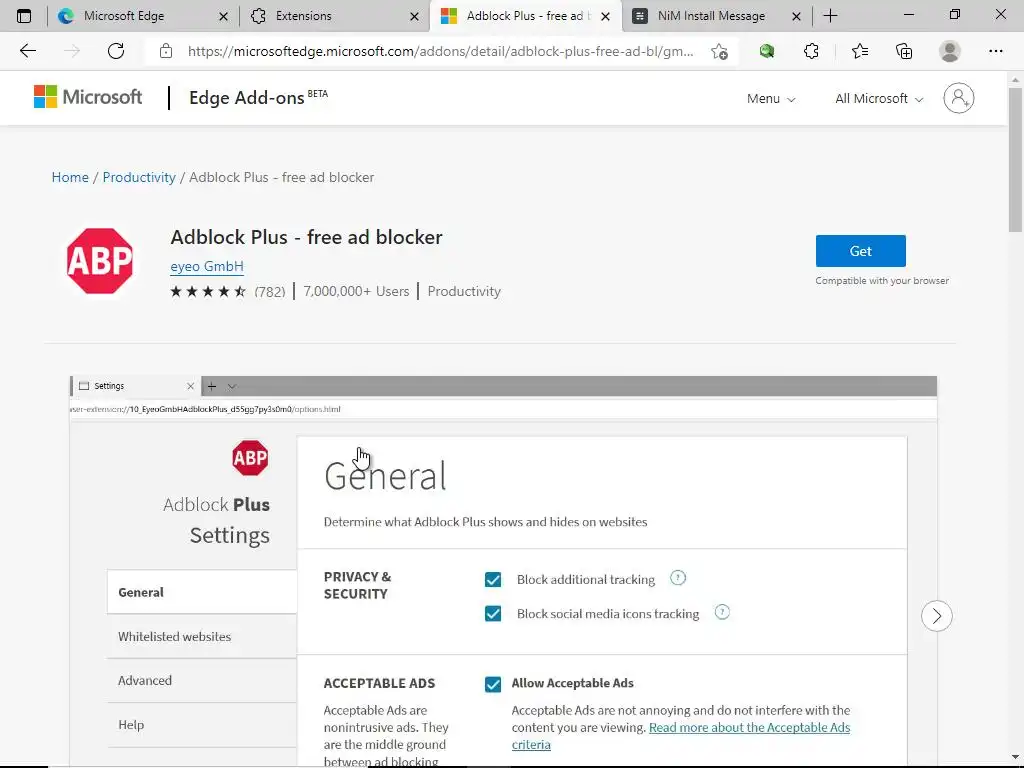Image resolution: width=1024 pixels, height=768 pixels.
Task: Open the green extension icon in toolbar
Action: click(x=767, y=51)
